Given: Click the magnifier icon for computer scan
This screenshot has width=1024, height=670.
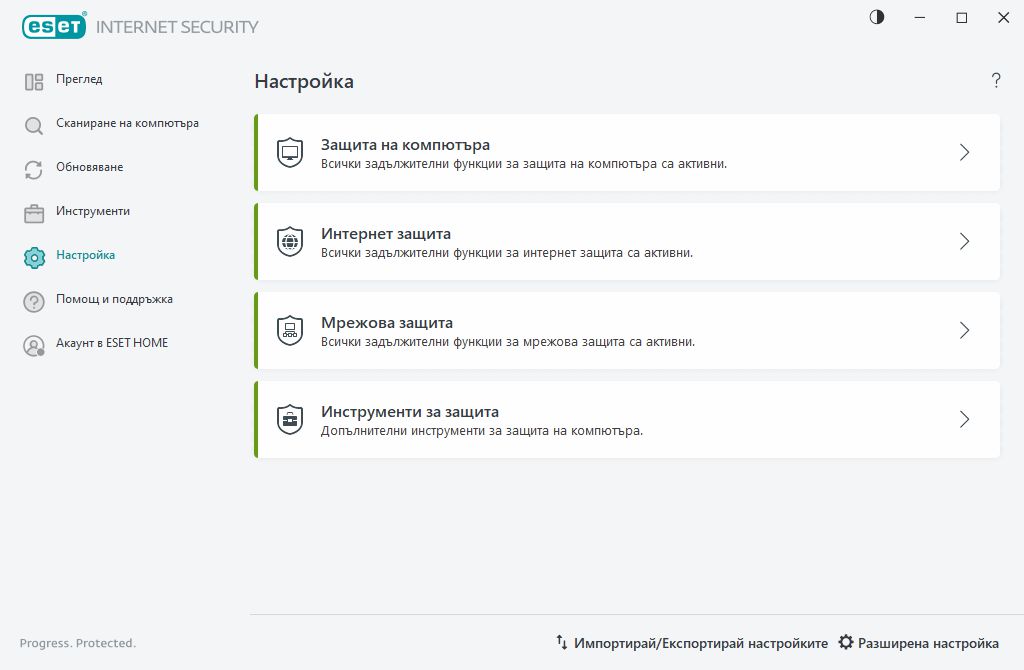Looking at the screenshot, I should pyautogui.click(x=34, y=126).
